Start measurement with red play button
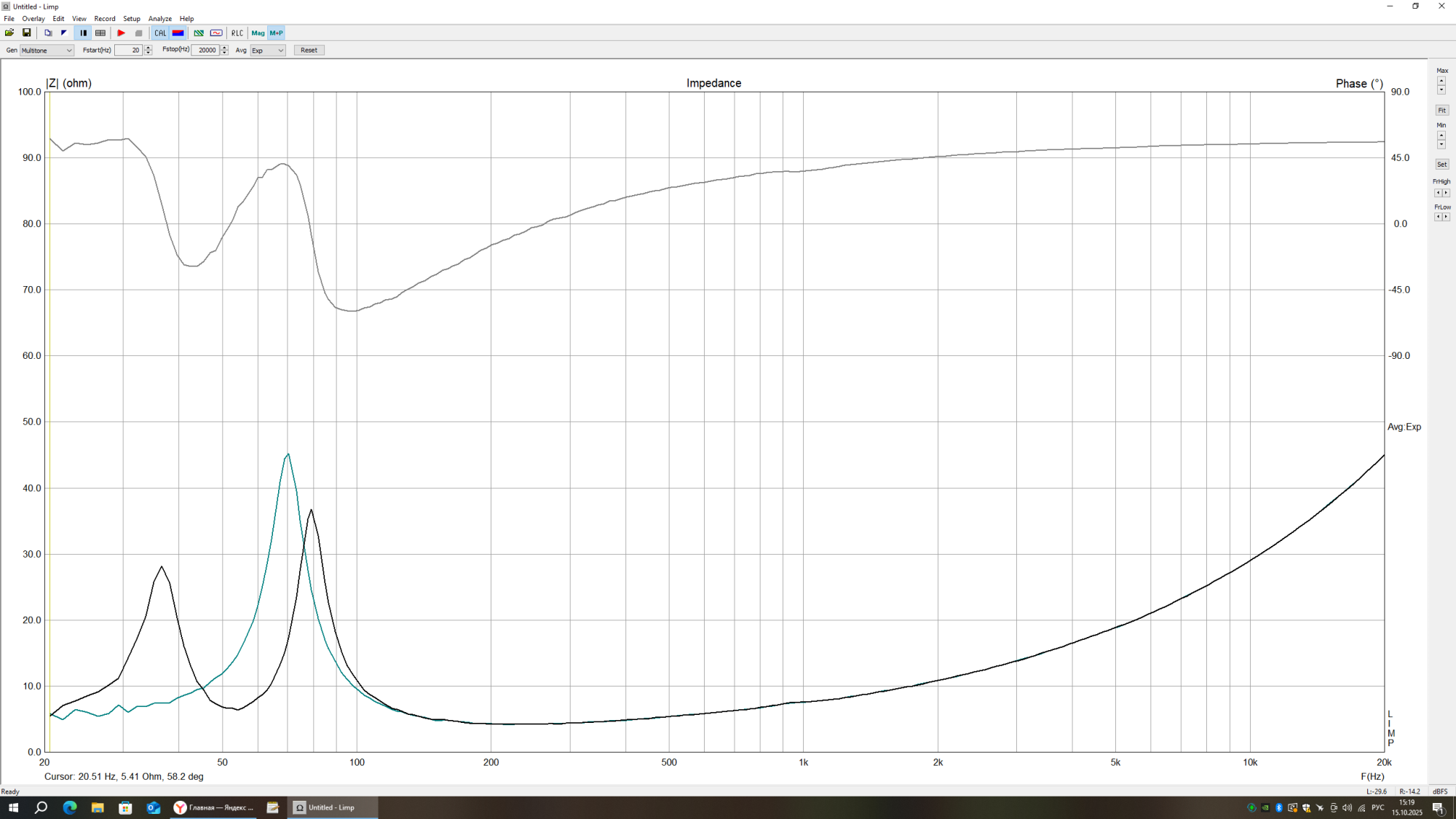 (122, 33)
